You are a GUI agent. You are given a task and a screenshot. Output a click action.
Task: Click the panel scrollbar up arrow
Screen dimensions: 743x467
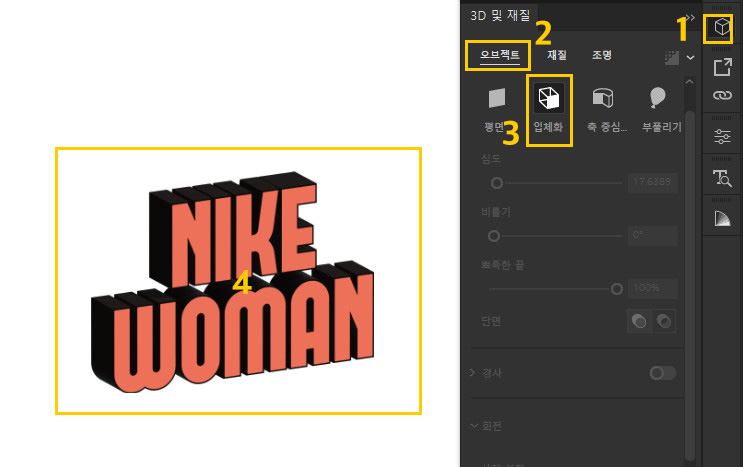click(x=689, y=82)
